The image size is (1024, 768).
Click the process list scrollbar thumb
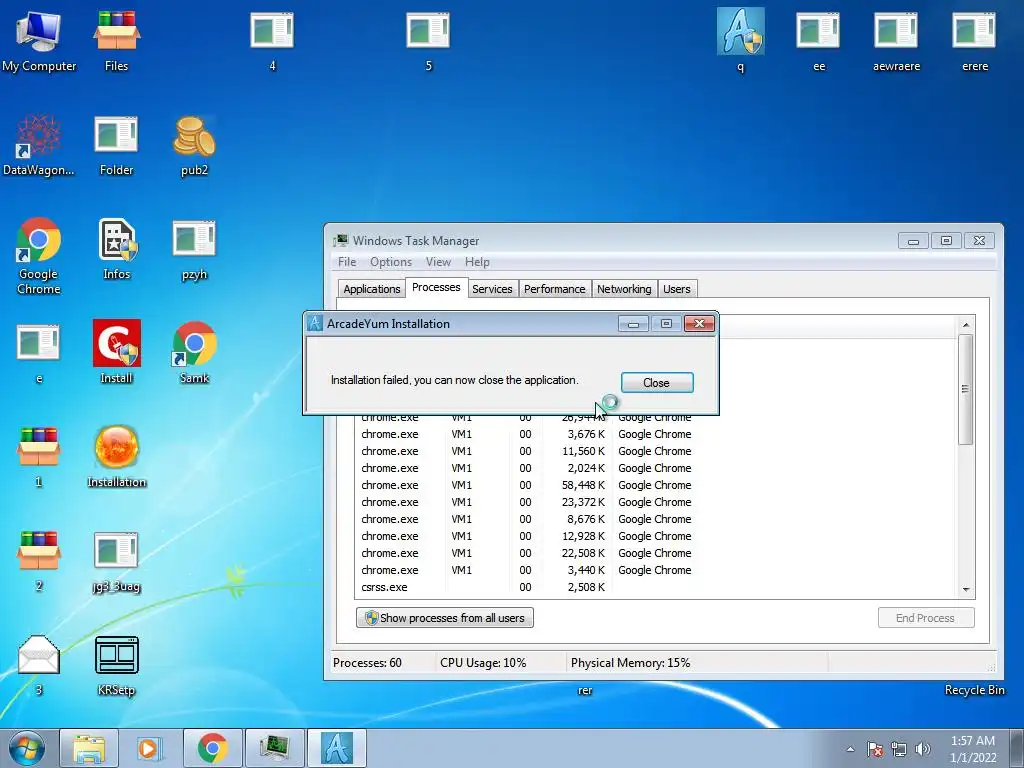966,389
